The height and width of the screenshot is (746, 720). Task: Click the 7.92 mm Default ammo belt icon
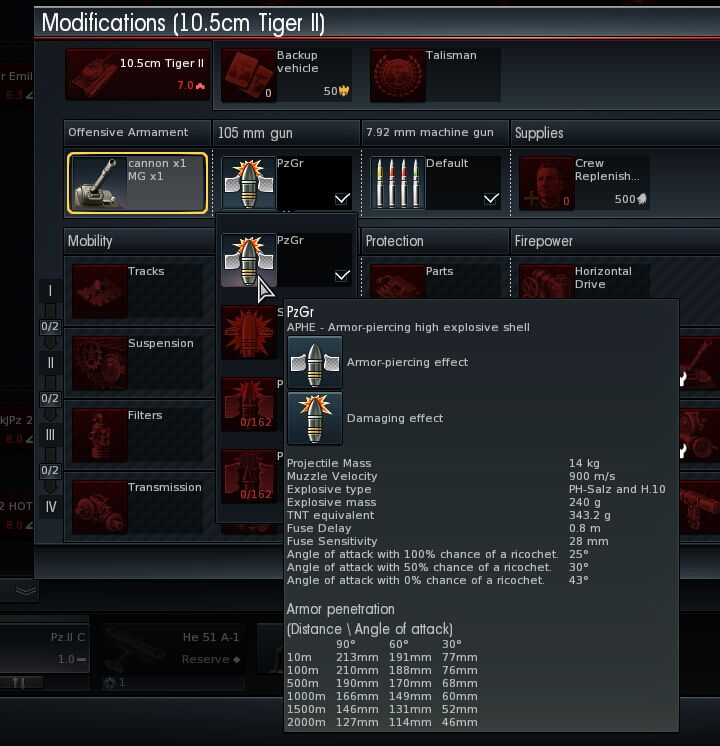pos(398,183)
